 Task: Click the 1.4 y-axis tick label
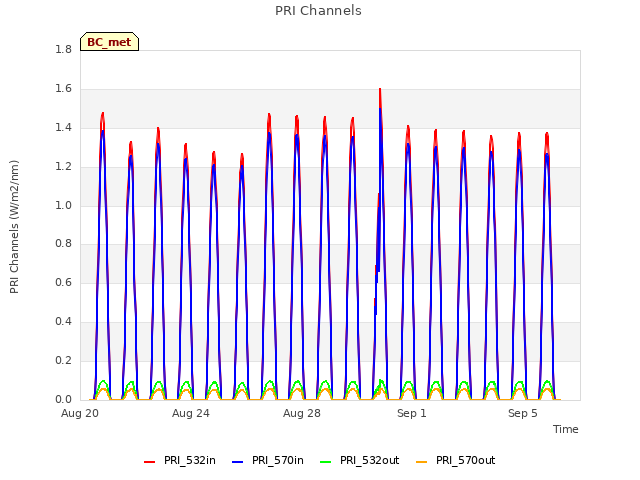(x=63, y=128)
